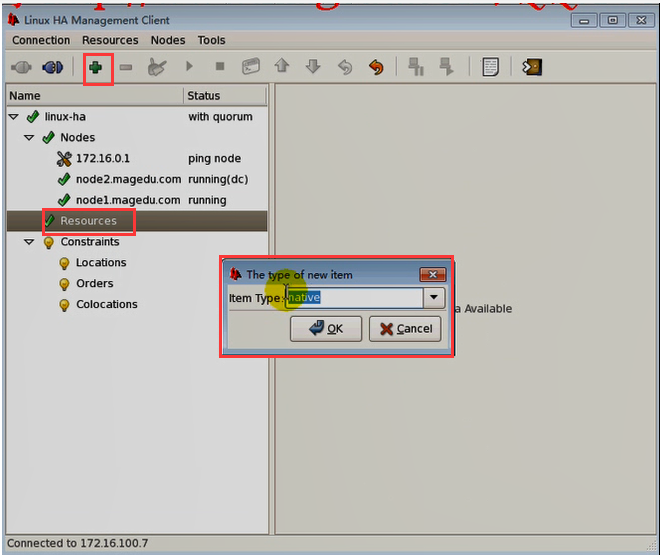Click 'Connected to 172.16.100.7' status bar
The image size is (660, 555).
pyautogui.click(x=77, y=544)
